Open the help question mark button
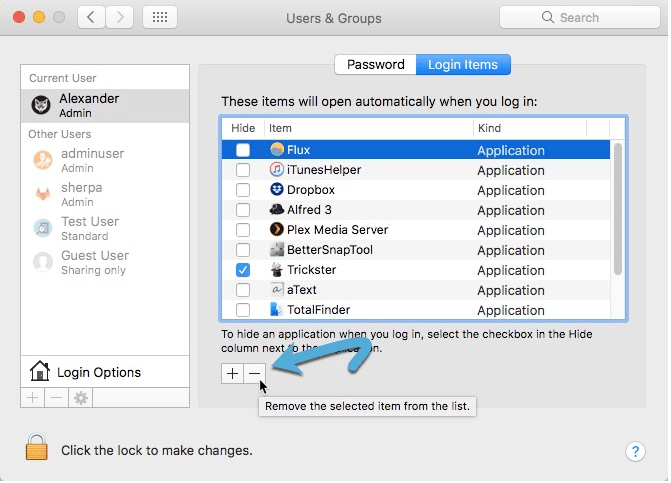 pos(635,451)
